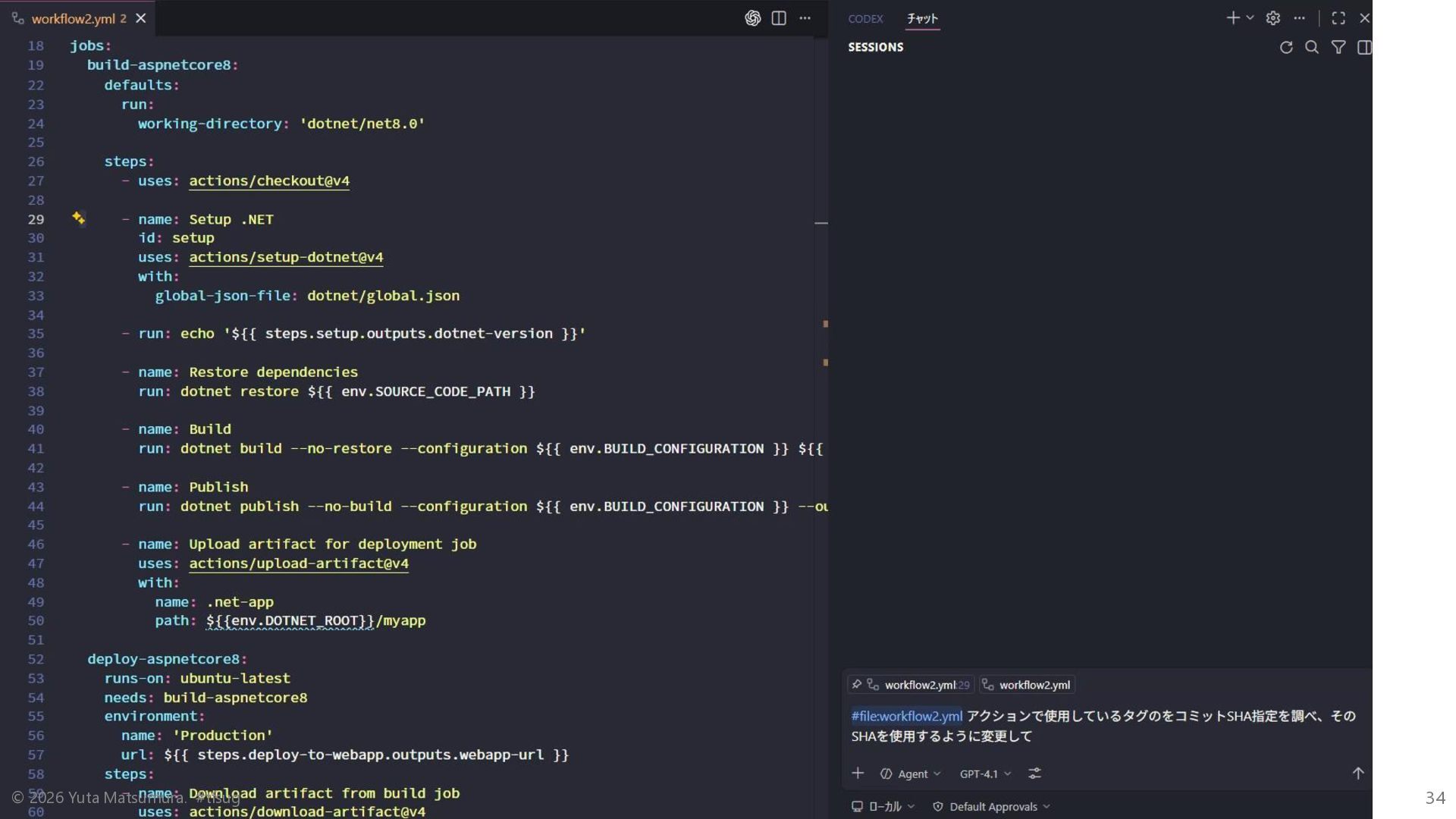Click the sparkle code action on line 29

tap(78, 218)
